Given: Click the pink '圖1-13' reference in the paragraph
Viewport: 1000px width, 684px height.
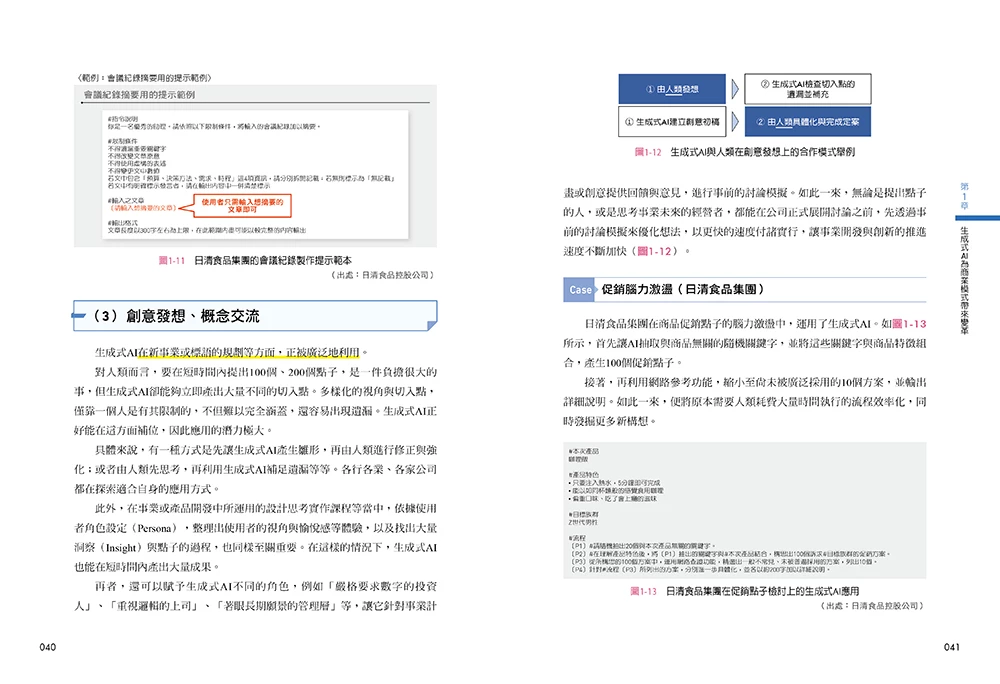Looking at the screenshot, I should (909, 324).
